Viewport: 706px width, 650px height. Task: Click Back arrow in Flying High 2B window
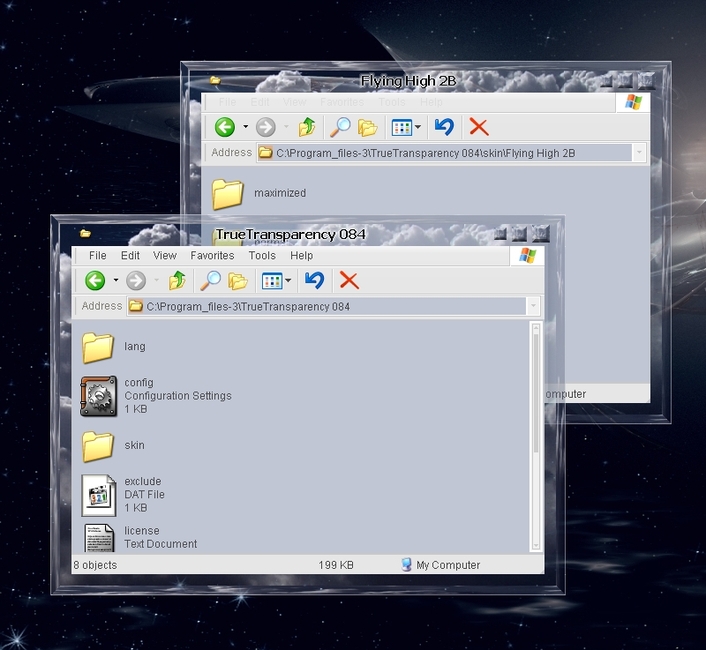[225, 127]
